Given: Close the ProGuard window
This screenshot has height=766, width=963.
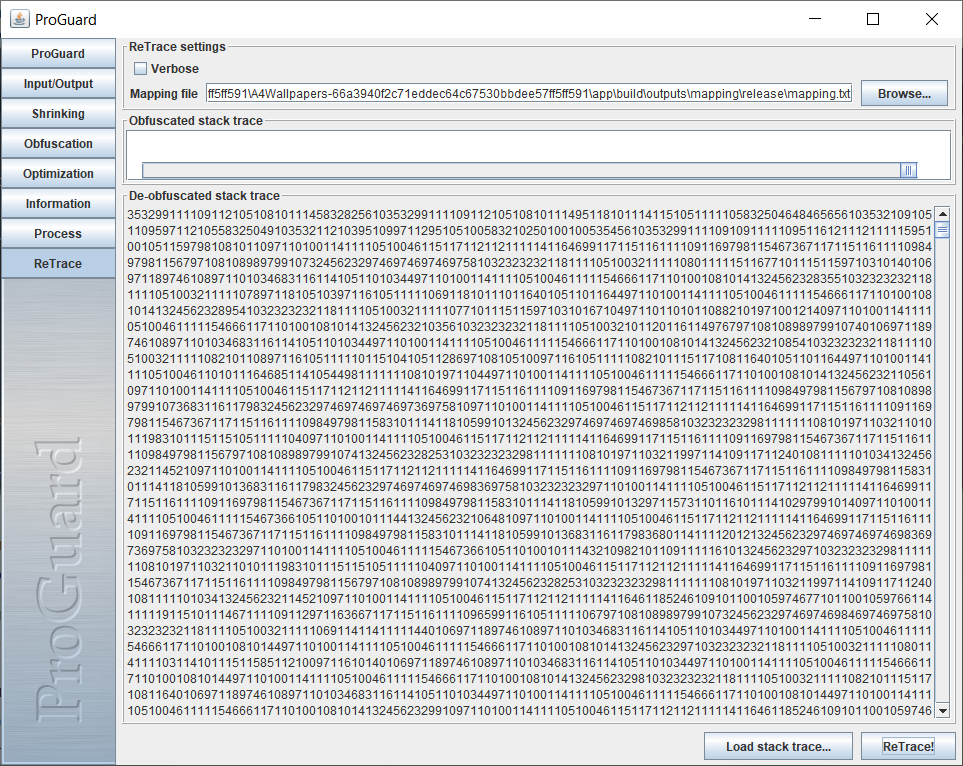Looking at the screenshot, I should [932, 19].
